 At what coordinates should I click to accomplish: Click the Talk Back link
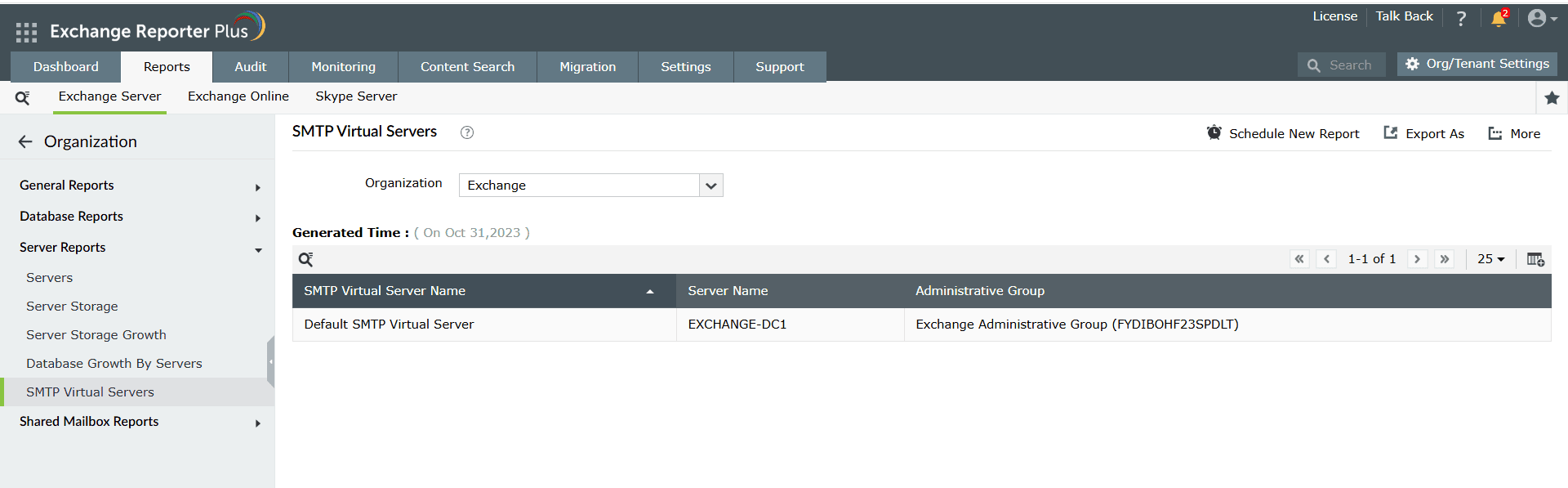pos(1405,16)
